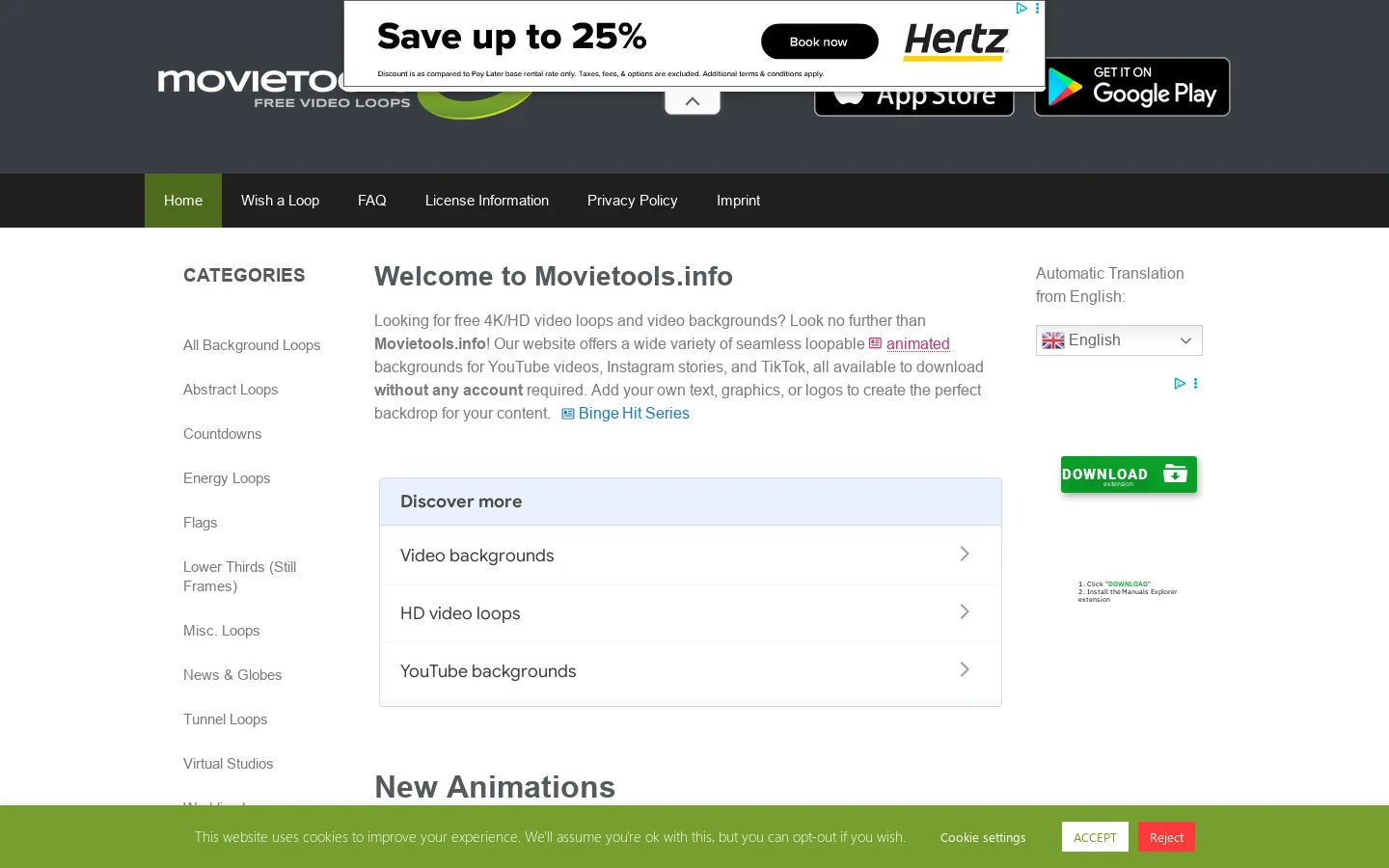The height and width of the screenshot is (868, 1389).
Task: Open Flags category
Action: pyautogui.click(x=201, y=523)
